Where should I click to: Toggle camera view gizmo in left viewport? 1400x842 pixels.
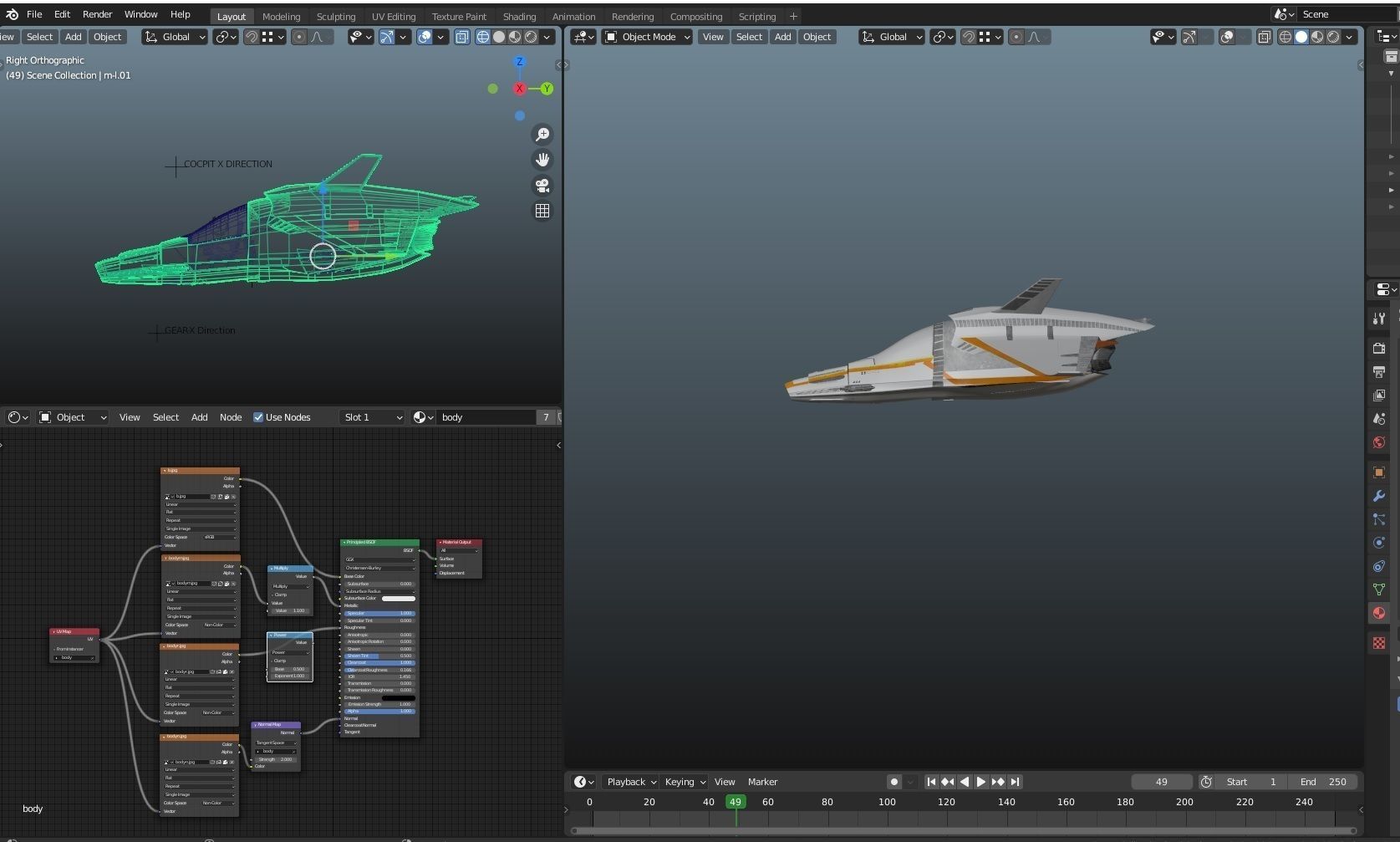pyautogui.click(x=542, y=186)
